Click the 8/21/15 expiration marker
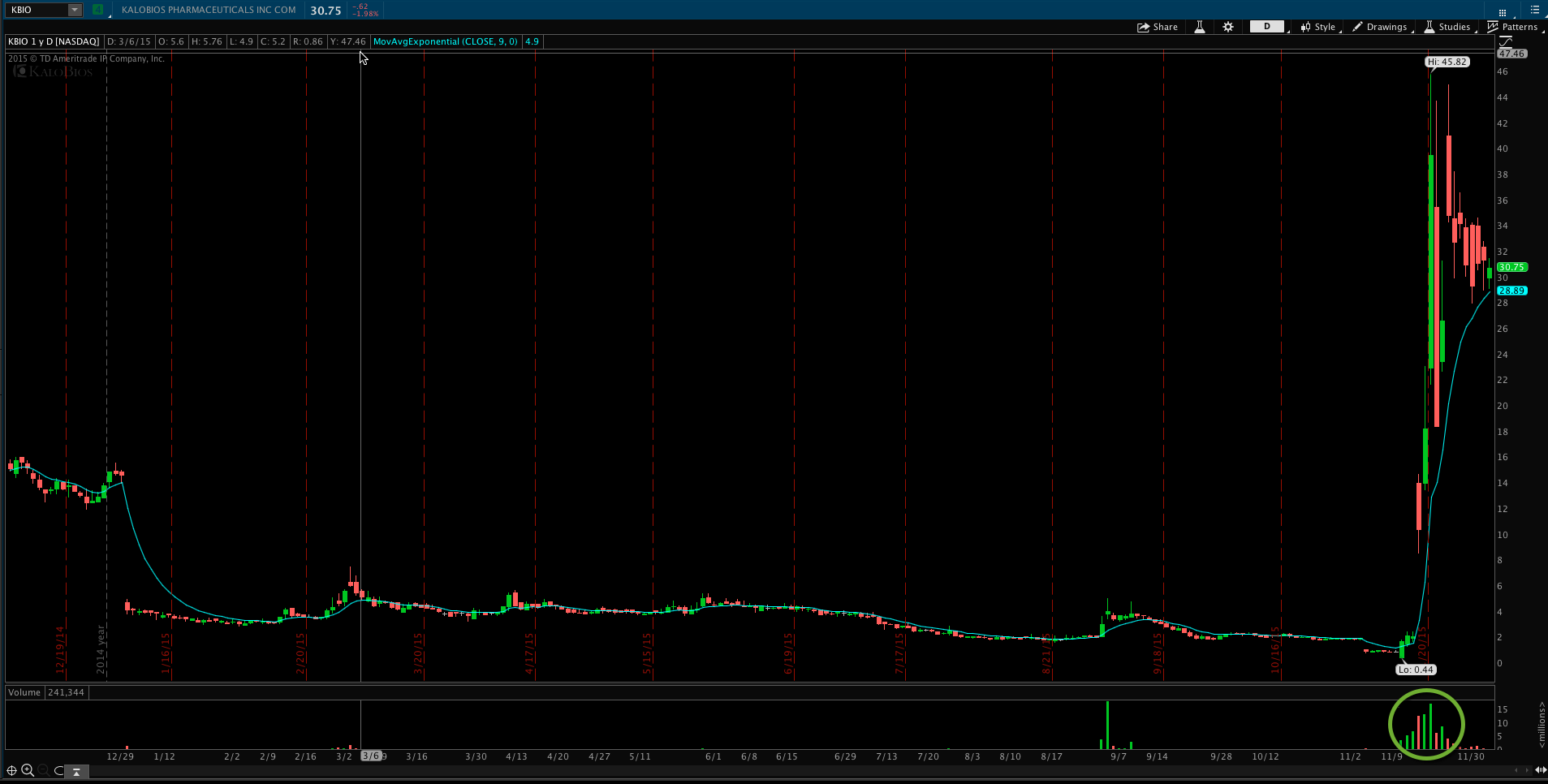 point(1046,653)
